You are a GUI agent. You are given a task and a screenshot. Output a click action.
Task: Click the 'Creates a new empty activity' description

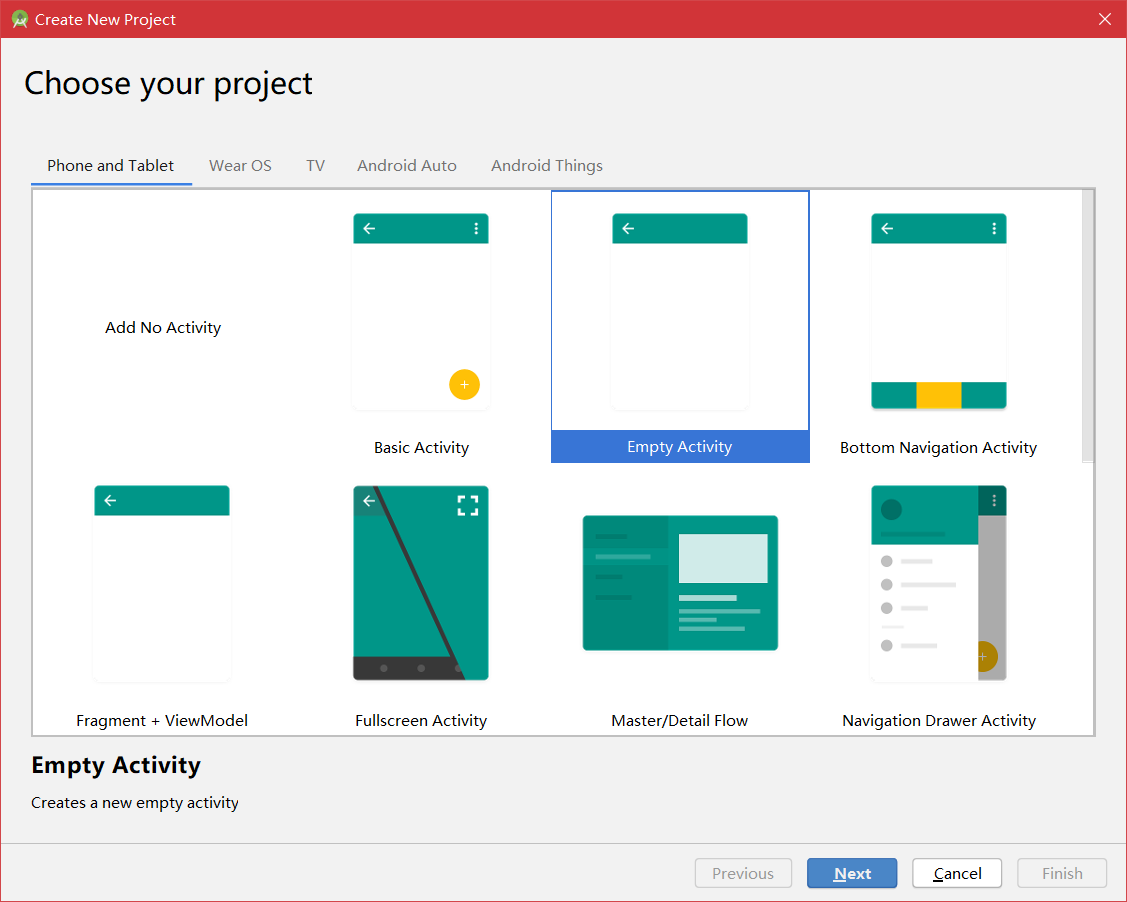[x=134, y=803]
